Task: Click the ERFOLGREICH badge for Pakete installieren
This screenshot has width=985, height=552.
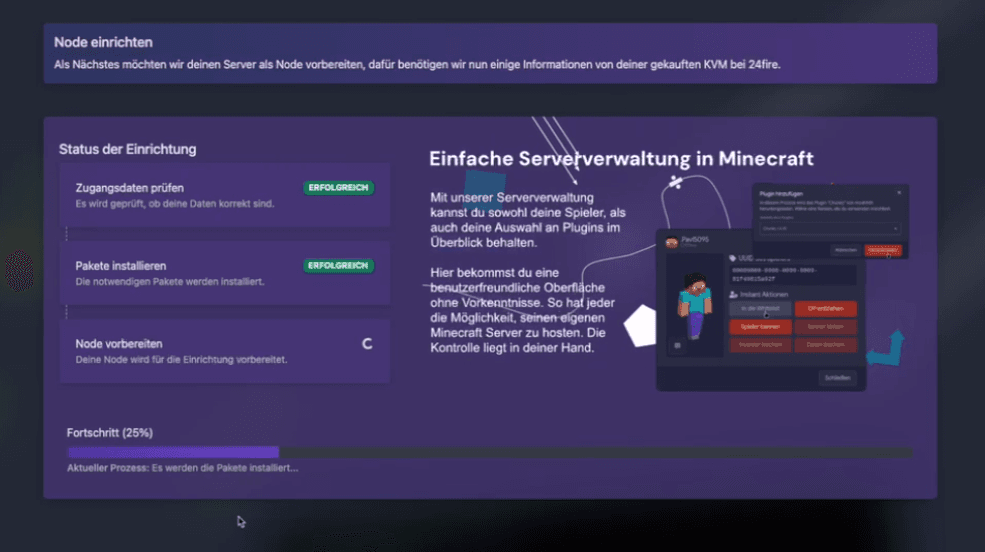Action: (338, 266)
